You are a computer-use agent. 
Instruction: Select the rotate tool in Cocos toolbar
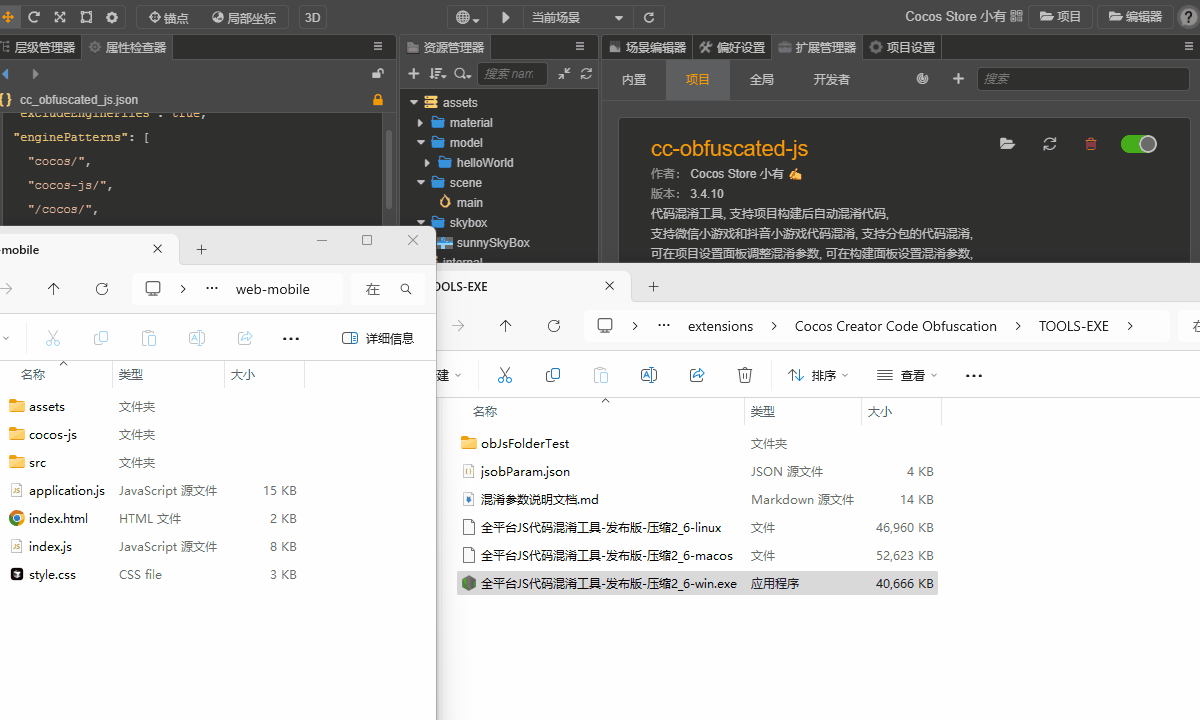coord(34,17)
